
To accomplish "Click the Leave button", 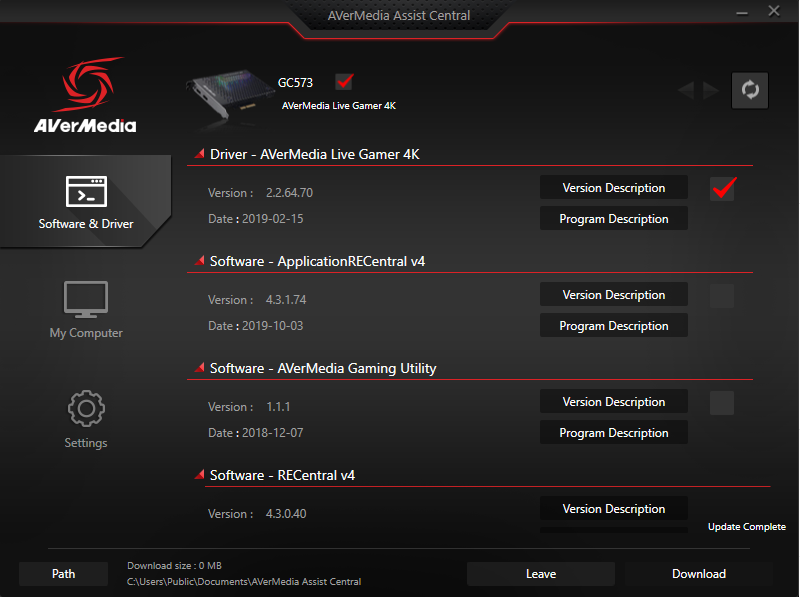I will [541, 574].
